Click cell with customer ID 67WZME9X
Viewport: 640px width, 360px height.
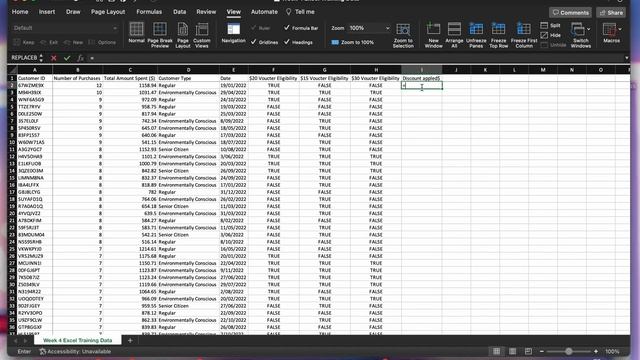tap(35, 85)
